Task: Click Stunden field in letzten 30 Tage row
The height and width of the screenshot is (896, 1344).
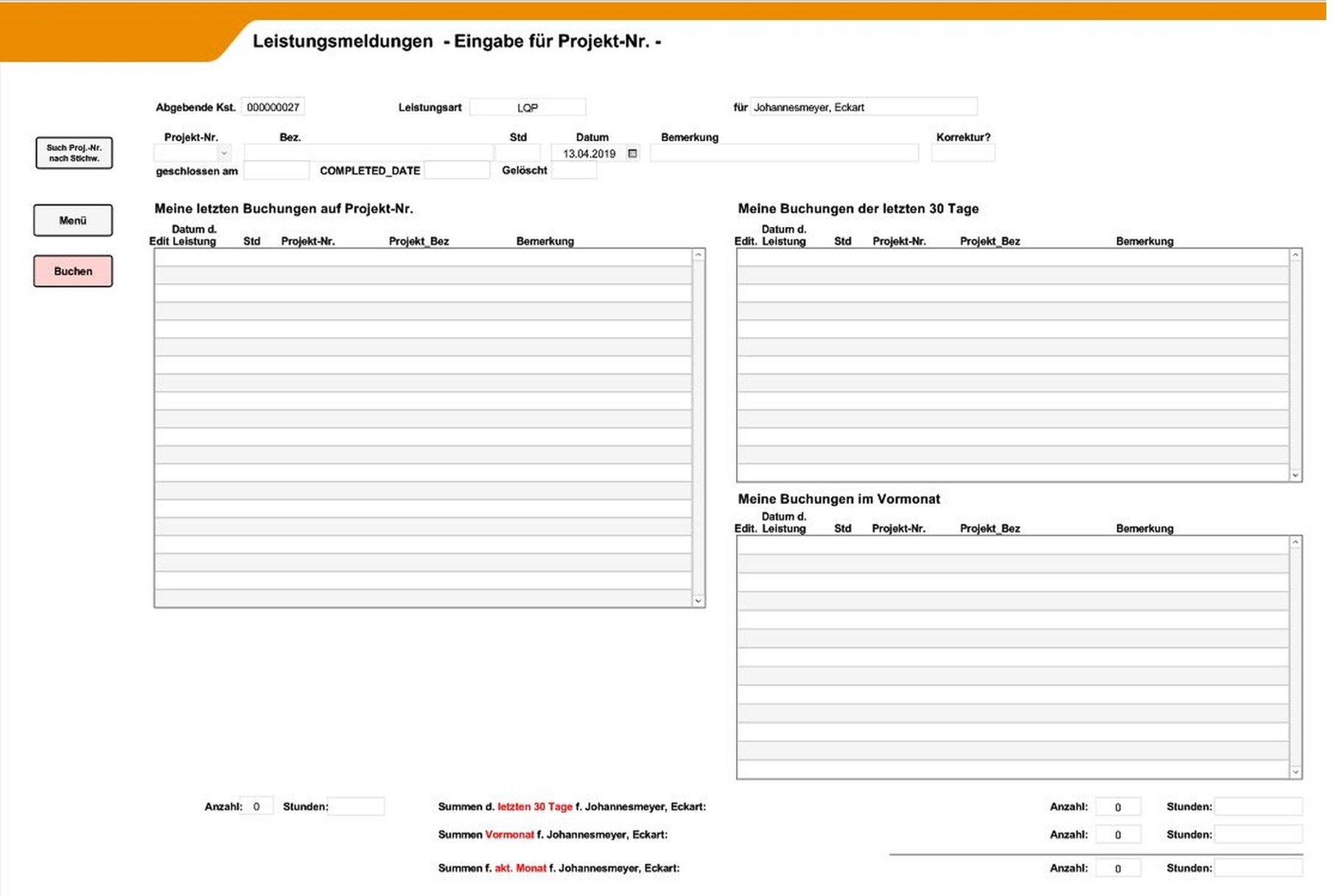Action: click(1259, 807)
